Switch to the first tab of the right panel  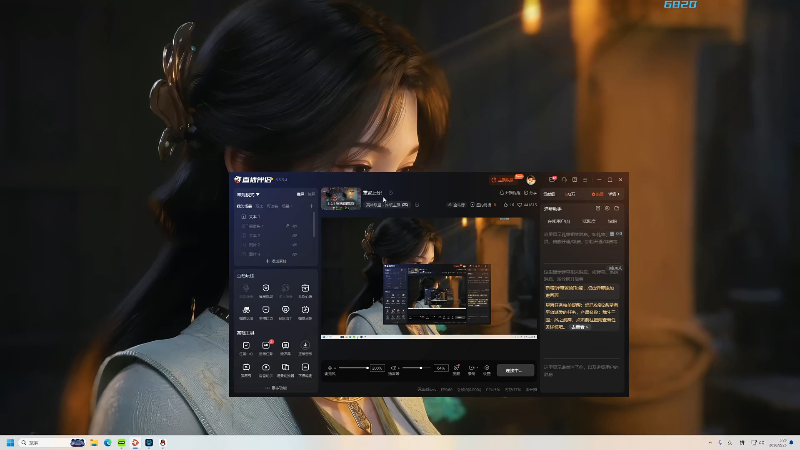[x=549, y=194]
